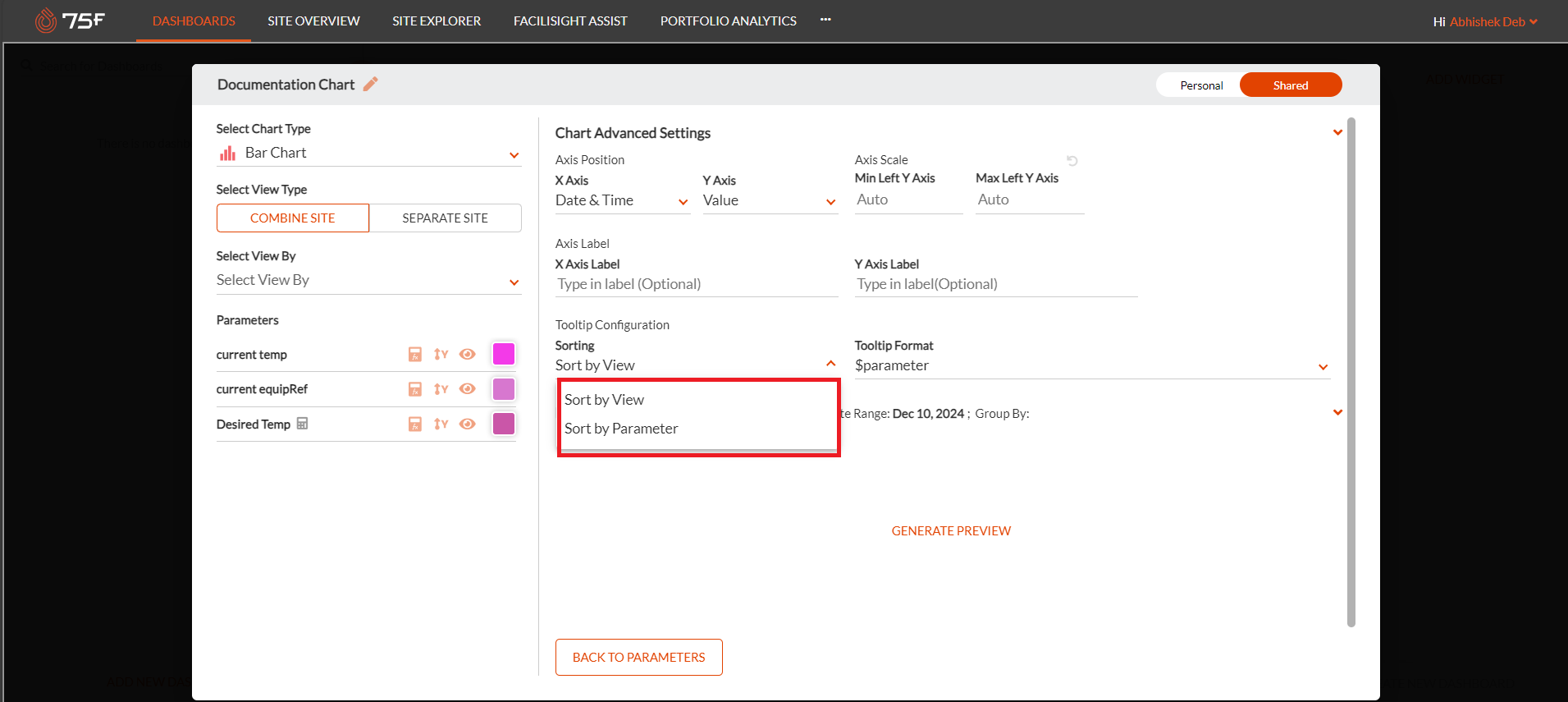Go to the SITE OVERVIEW tab
Screen dimensions: 1568x702
(x=313, y=21)
